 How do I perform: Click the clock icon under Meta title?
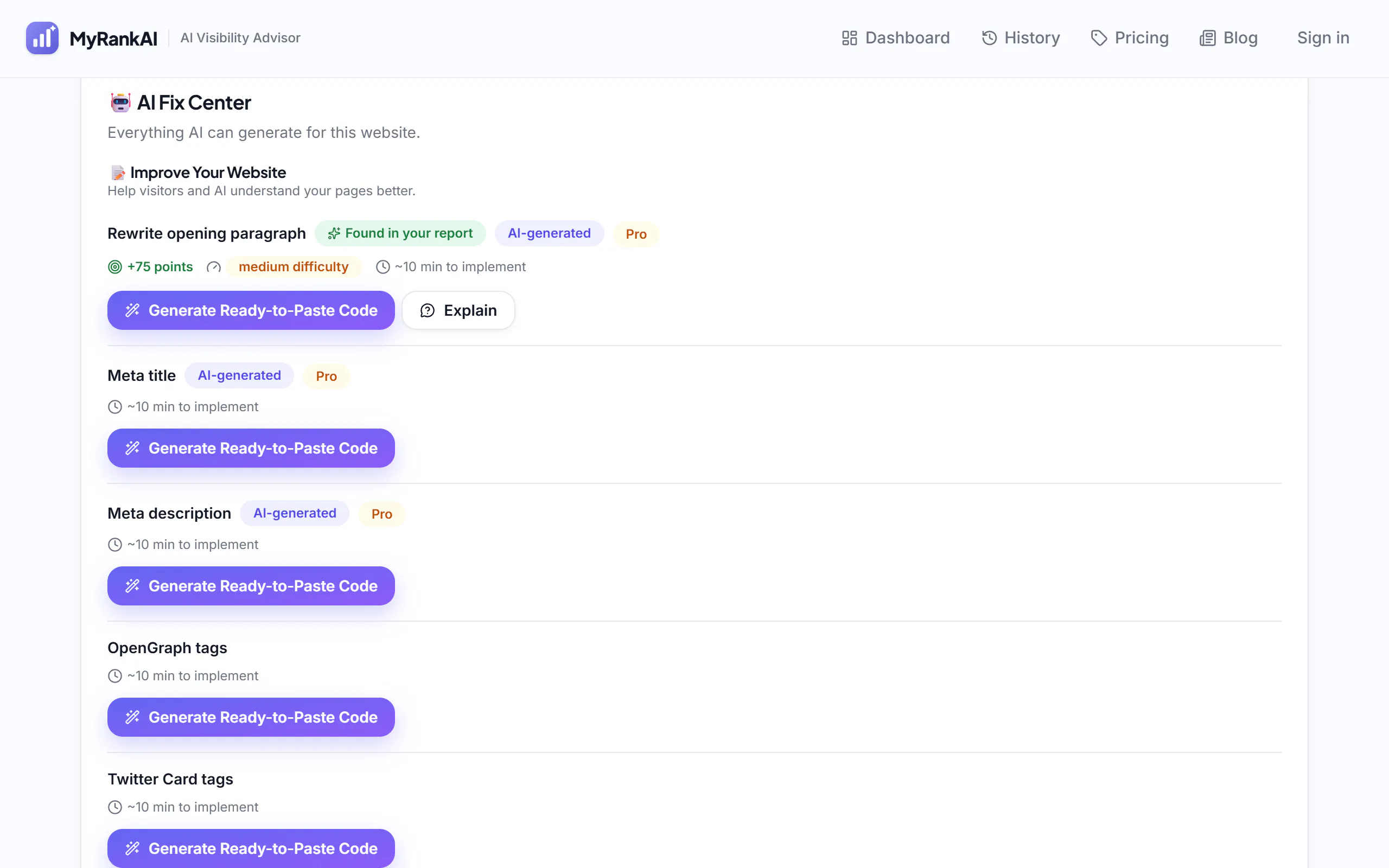click(x=115, y=407)
